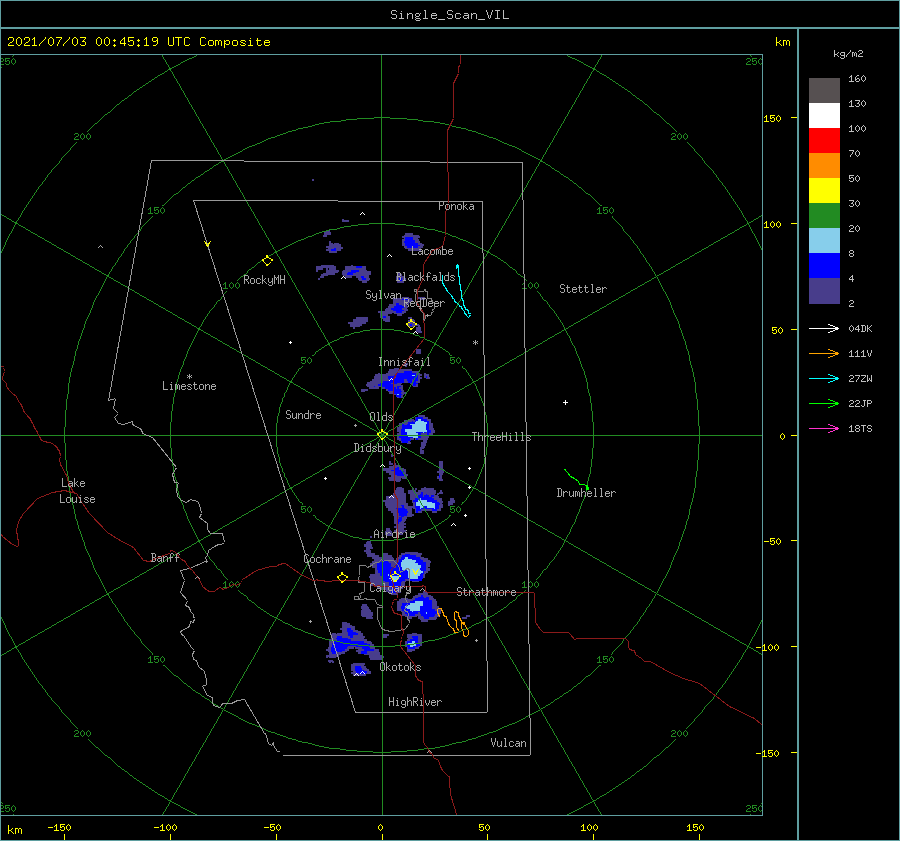Click the Innisfail city label
This screenshot has width=900, height=841.
404,362
